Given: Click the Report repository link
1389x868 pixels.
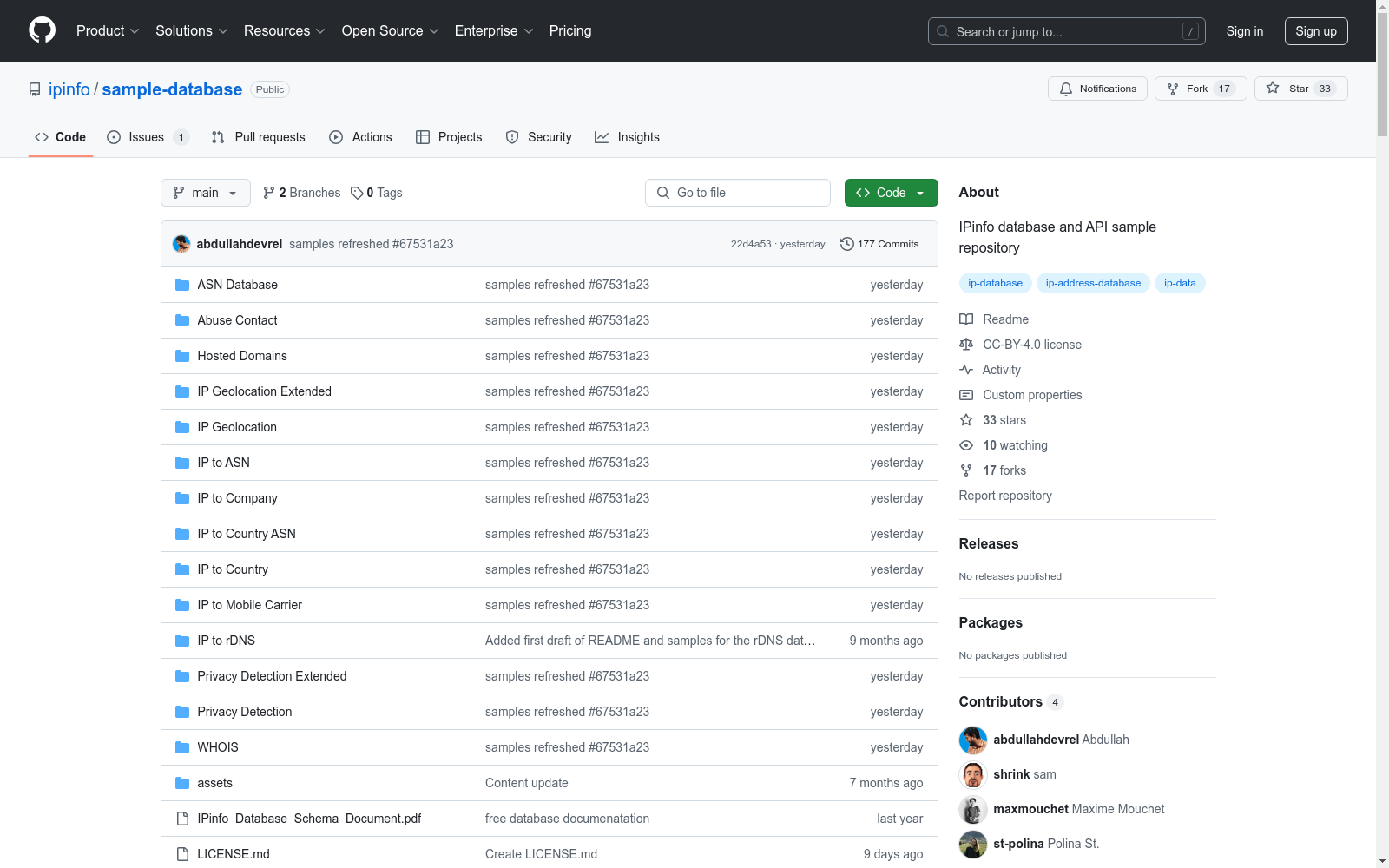Looking at the screenshot, I should 1005,496.
